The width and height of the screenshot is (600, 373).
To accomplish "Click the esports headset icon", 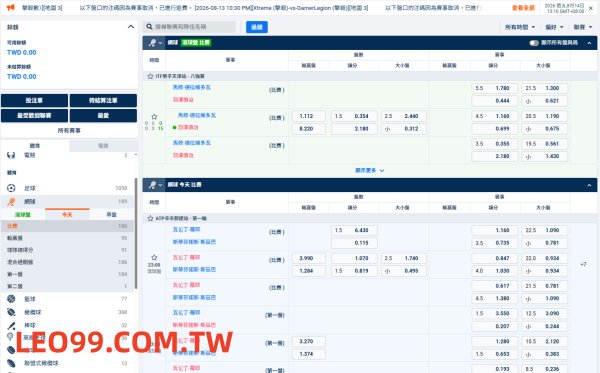I will pyautogui.click(x=11, y=155).
